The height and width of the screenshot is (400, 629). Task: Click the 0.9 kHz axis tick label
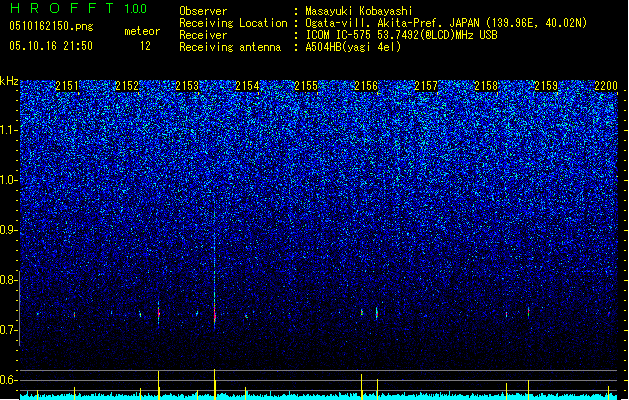tap(8, 230)
